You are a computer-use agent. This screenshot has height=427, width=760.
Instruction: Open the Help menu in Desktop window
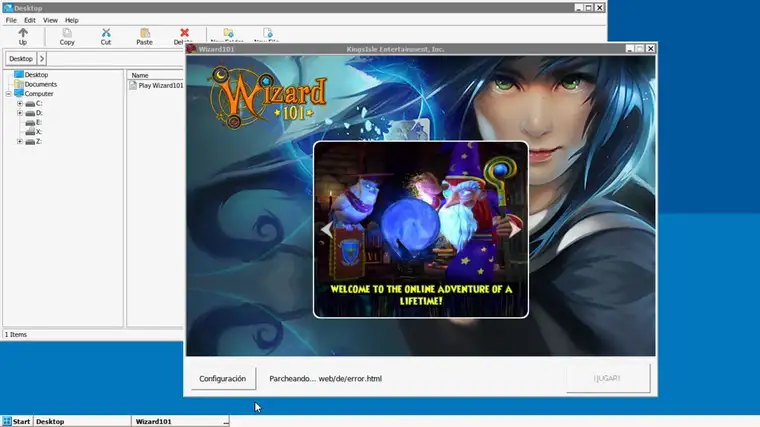tap(72, 20)
